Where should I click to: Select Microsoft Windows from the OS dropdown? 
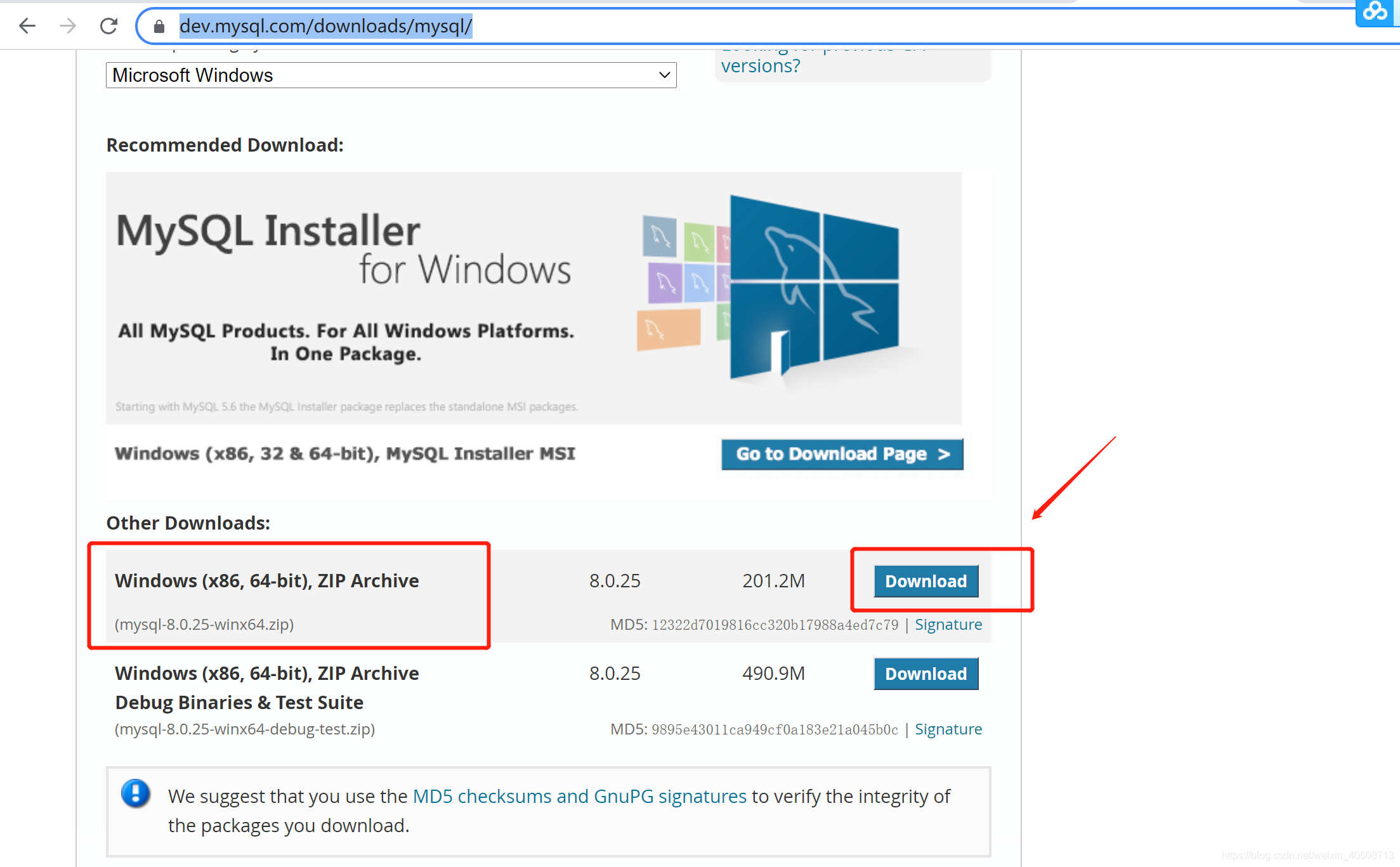tap(391, 74)
